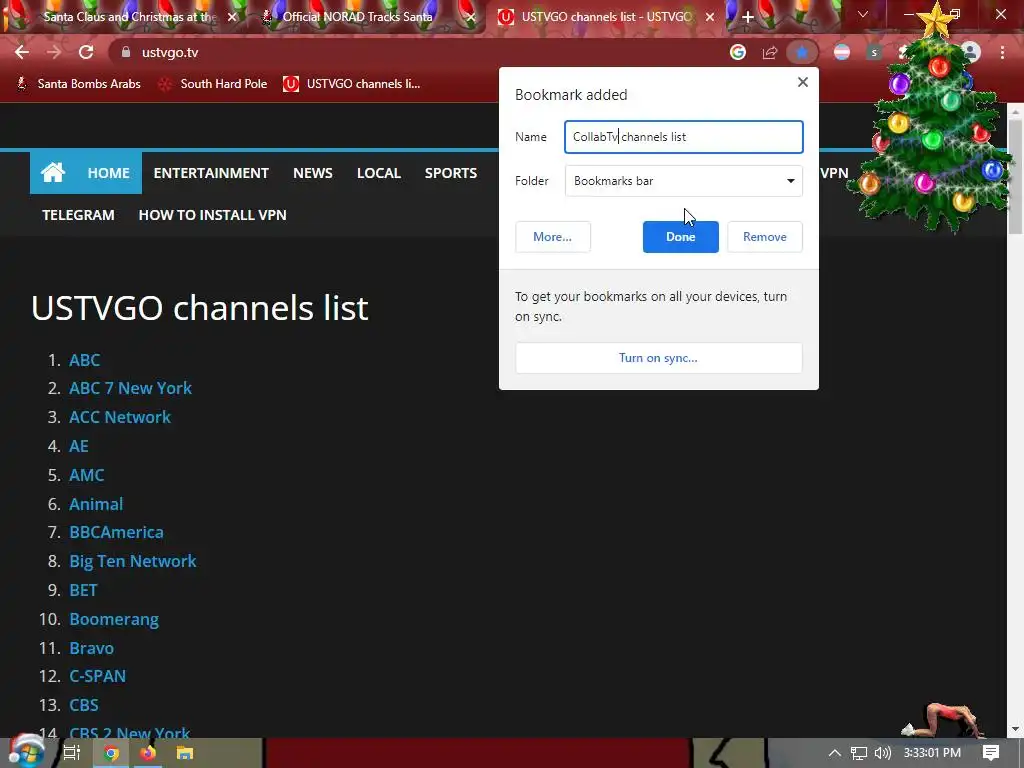This screenshot has width=1024, height=768.
Task: Click the page vertical scrollbar thumb
Action: pyautogui.click(x=1016, y=176)
